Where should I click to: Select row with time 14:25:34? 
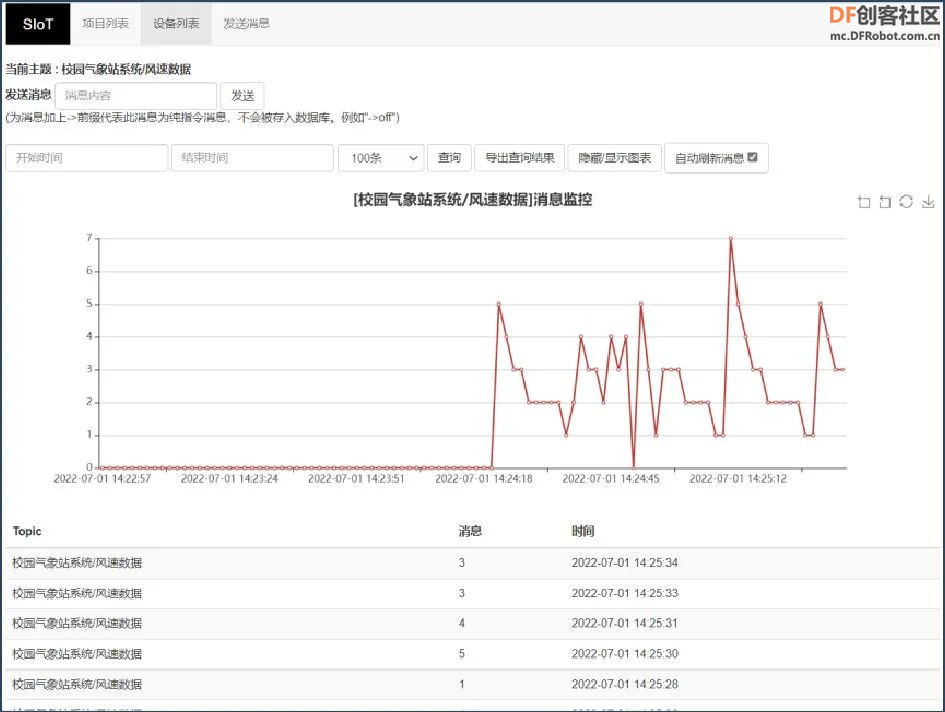click(472, 563)
